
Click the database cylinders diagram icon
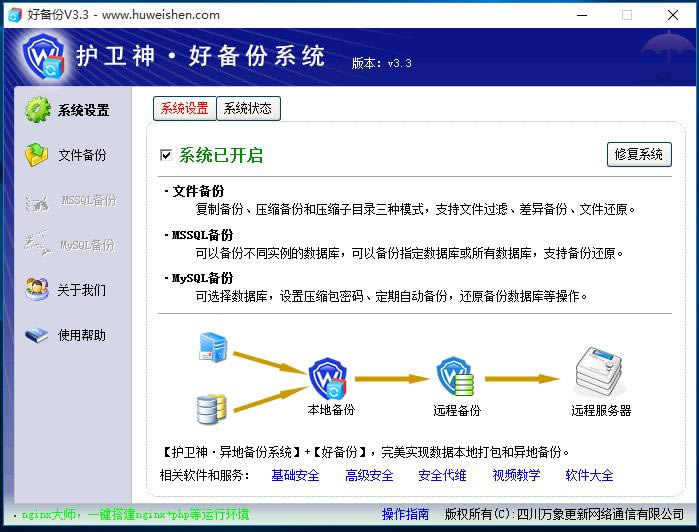coord(211,408)
